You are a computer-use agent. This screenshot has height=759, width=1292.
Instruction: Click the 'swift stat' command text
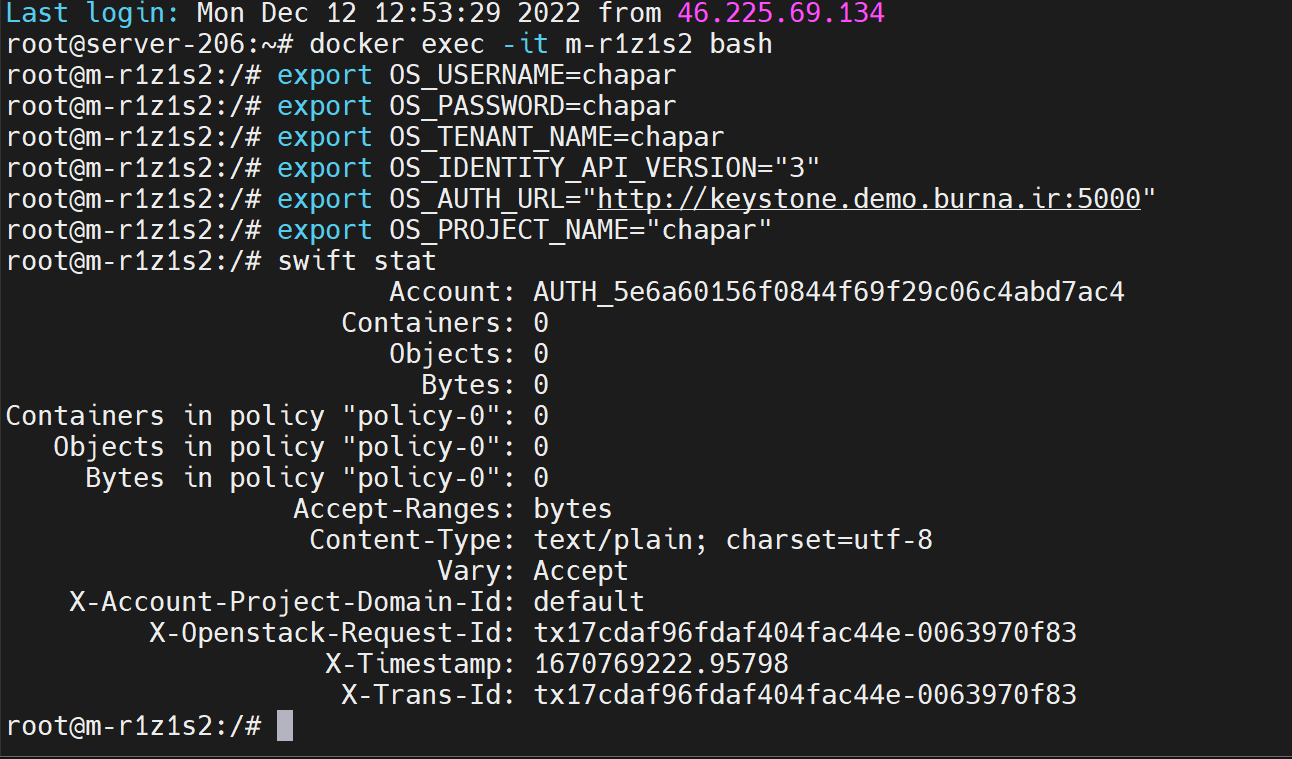coord(356,261)
